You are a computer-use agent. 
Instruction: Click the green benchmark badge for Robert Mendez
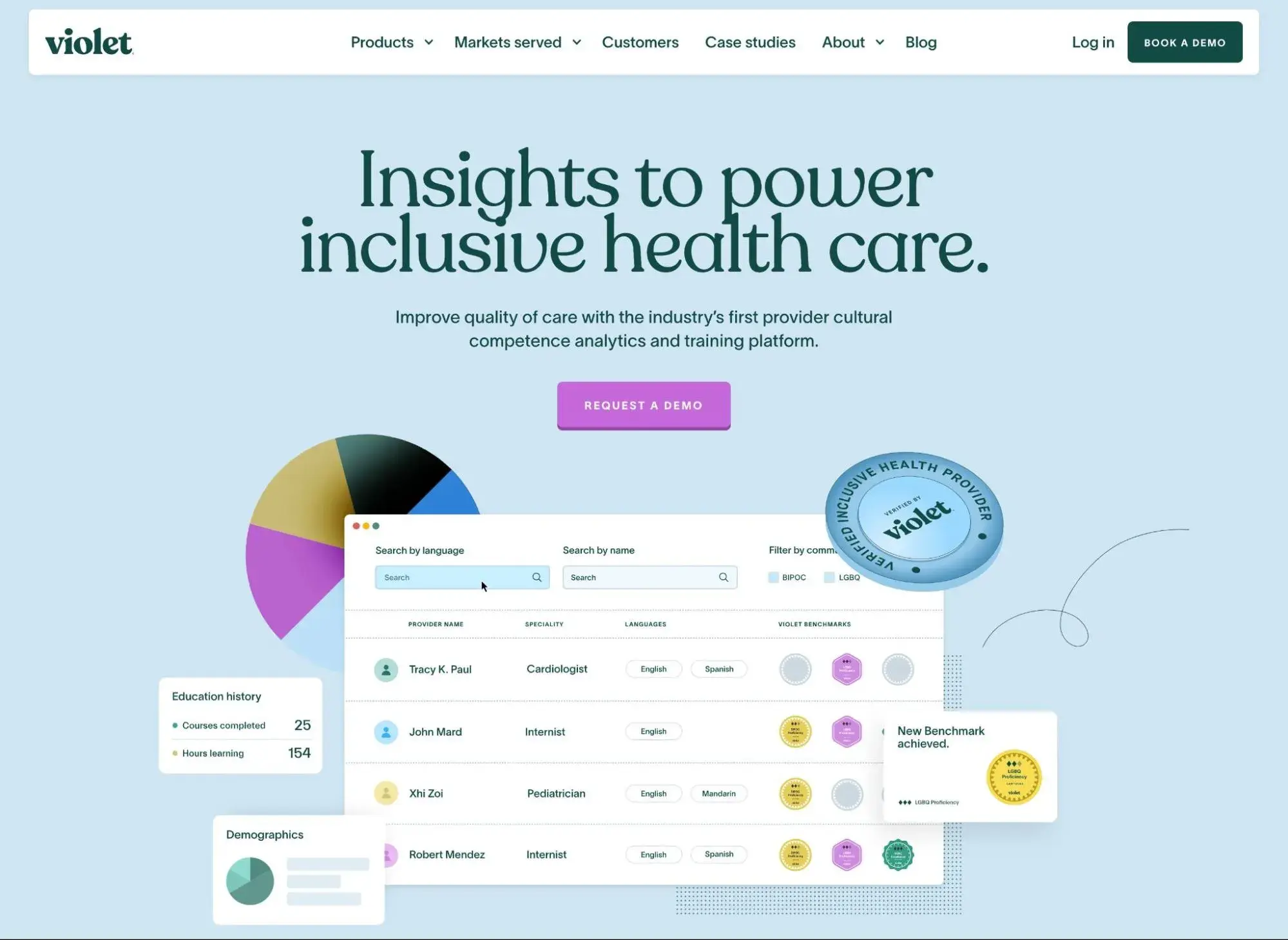[x=897, y=854]
